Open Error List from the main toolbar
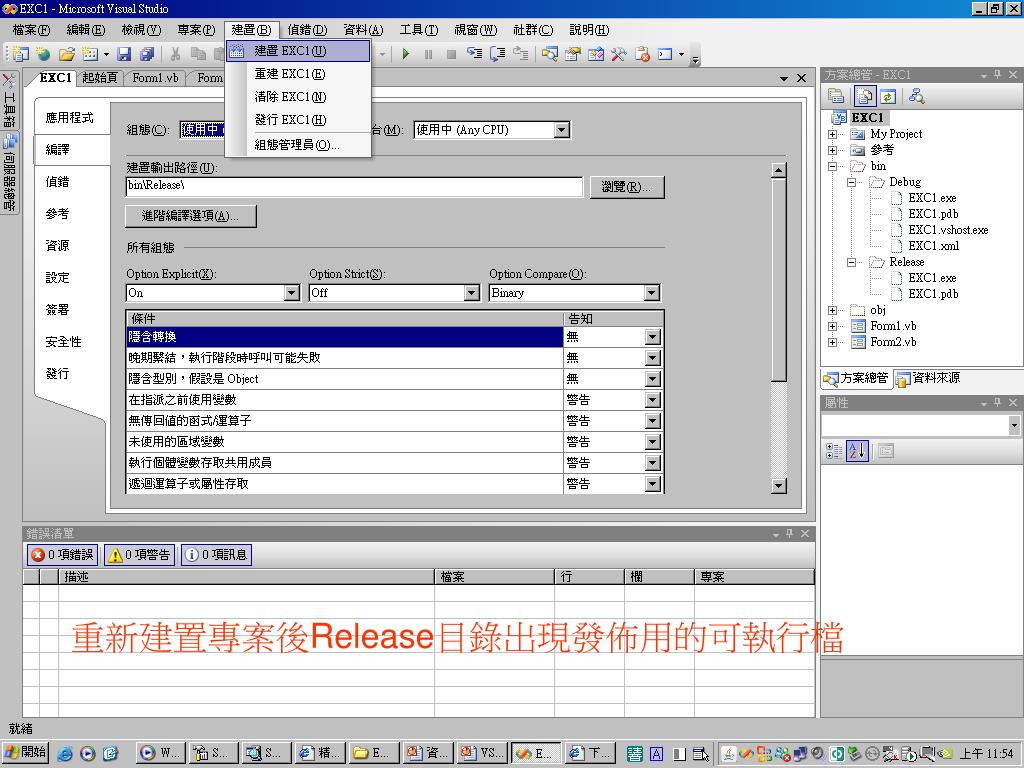This screenshot has height=768, width=1024. (x=642, y=54)
